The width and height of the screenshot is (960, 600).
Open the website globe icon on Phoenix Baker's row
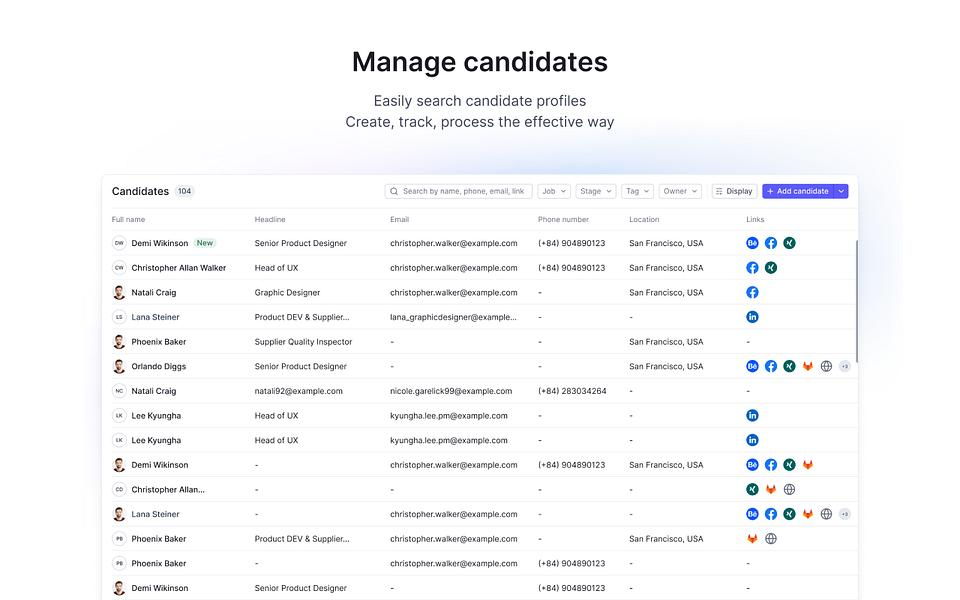pos(770,538)
